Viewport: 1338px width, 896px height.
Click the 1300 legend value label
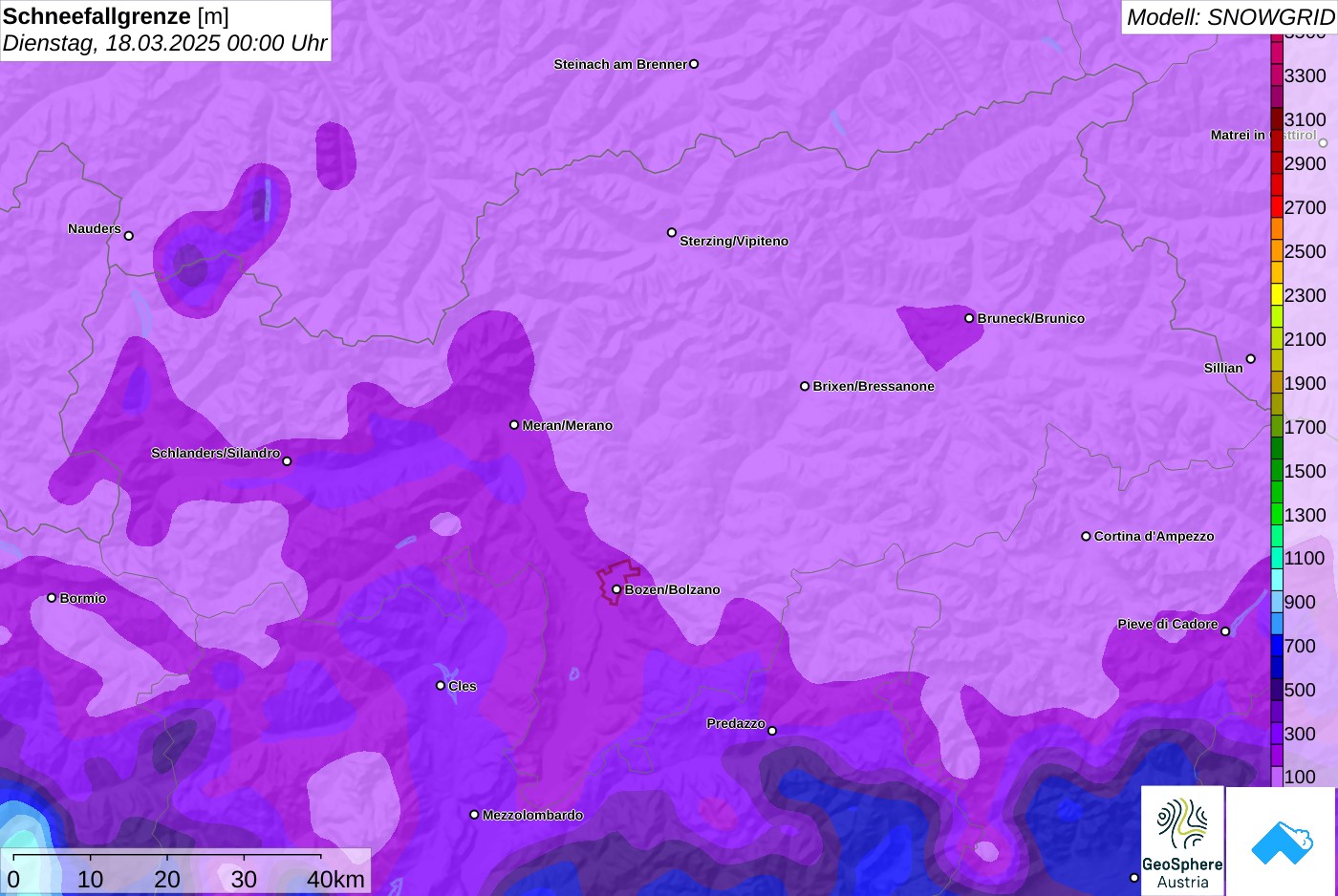click(1306, 515)
